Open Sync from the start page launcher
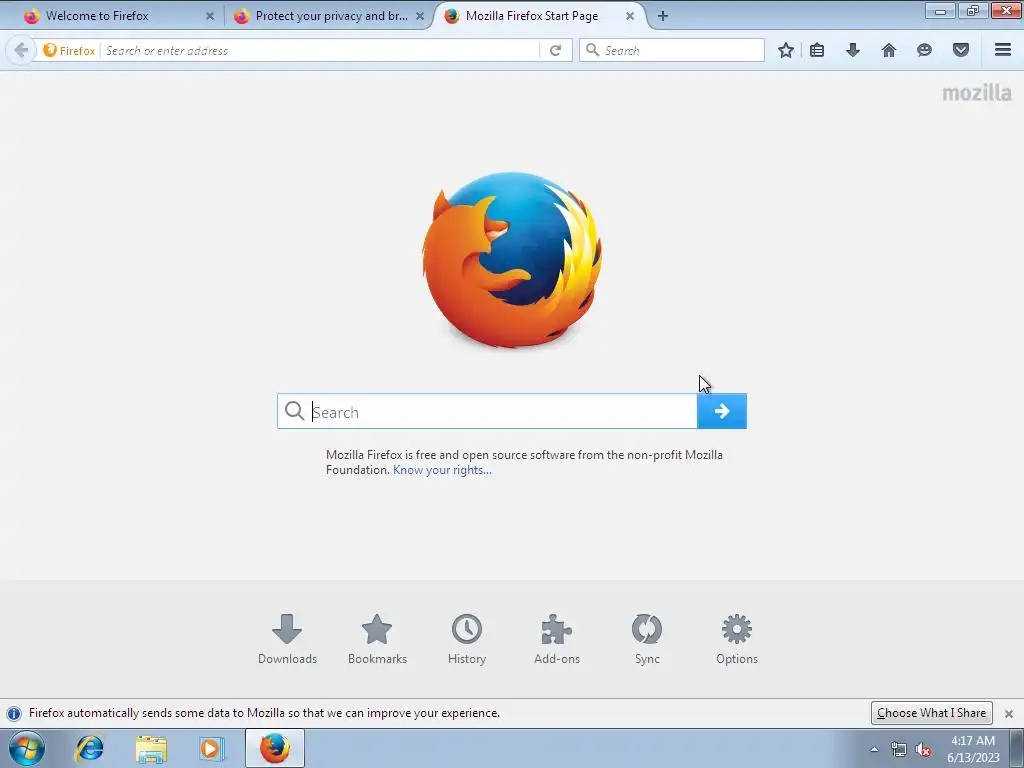This screenshot has width=1024, height=768. click(647, 639)
